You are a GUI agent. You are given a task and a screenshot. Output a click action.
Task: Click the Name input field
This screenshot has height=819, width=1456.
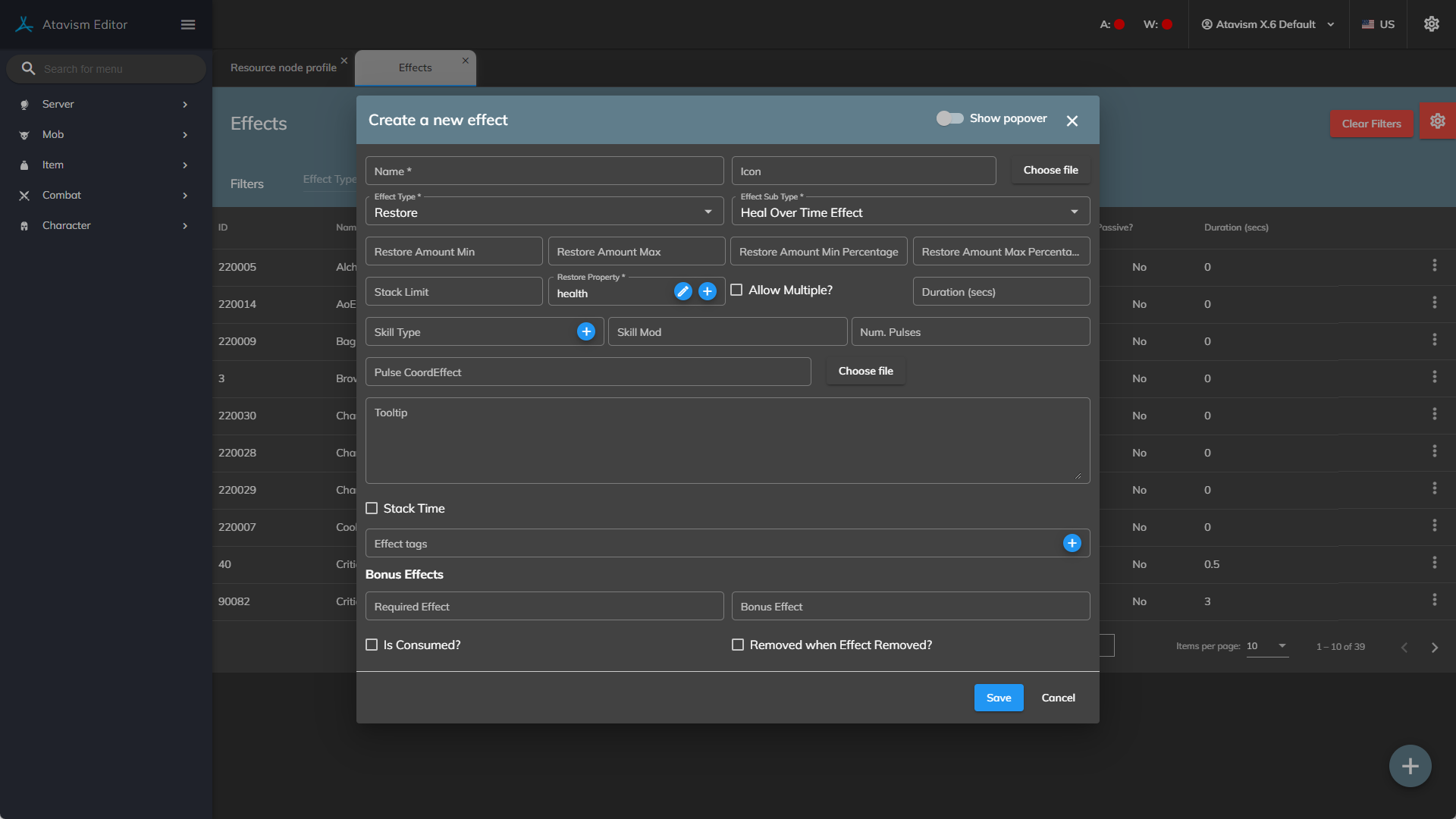pos(544,171)
